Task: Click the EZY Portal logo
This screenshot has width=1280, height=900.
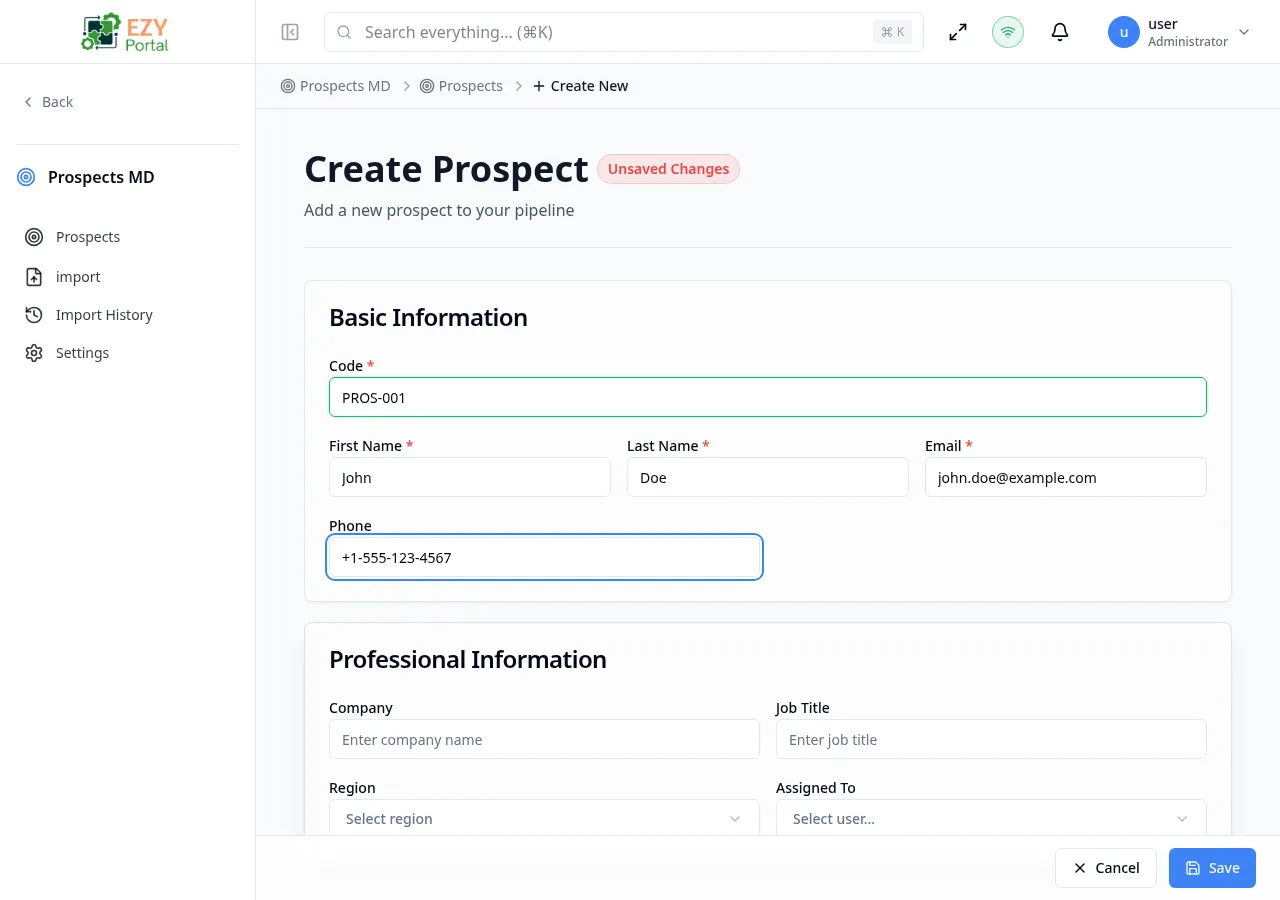Action: coord(124,31)
